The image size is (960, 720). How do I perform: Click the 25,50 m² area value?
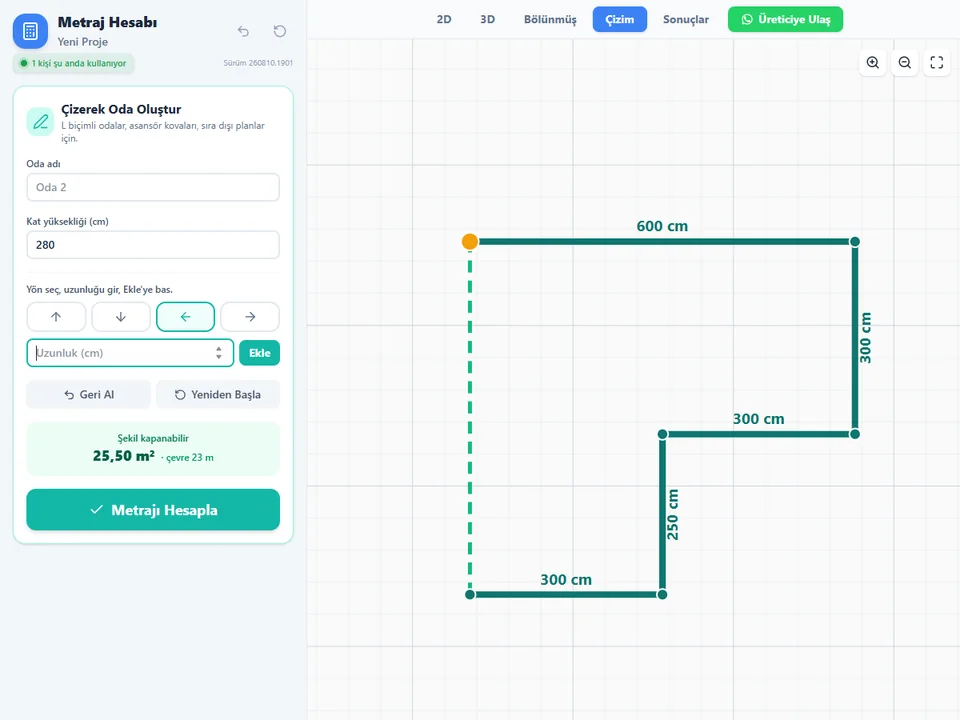tap(124, 456)
